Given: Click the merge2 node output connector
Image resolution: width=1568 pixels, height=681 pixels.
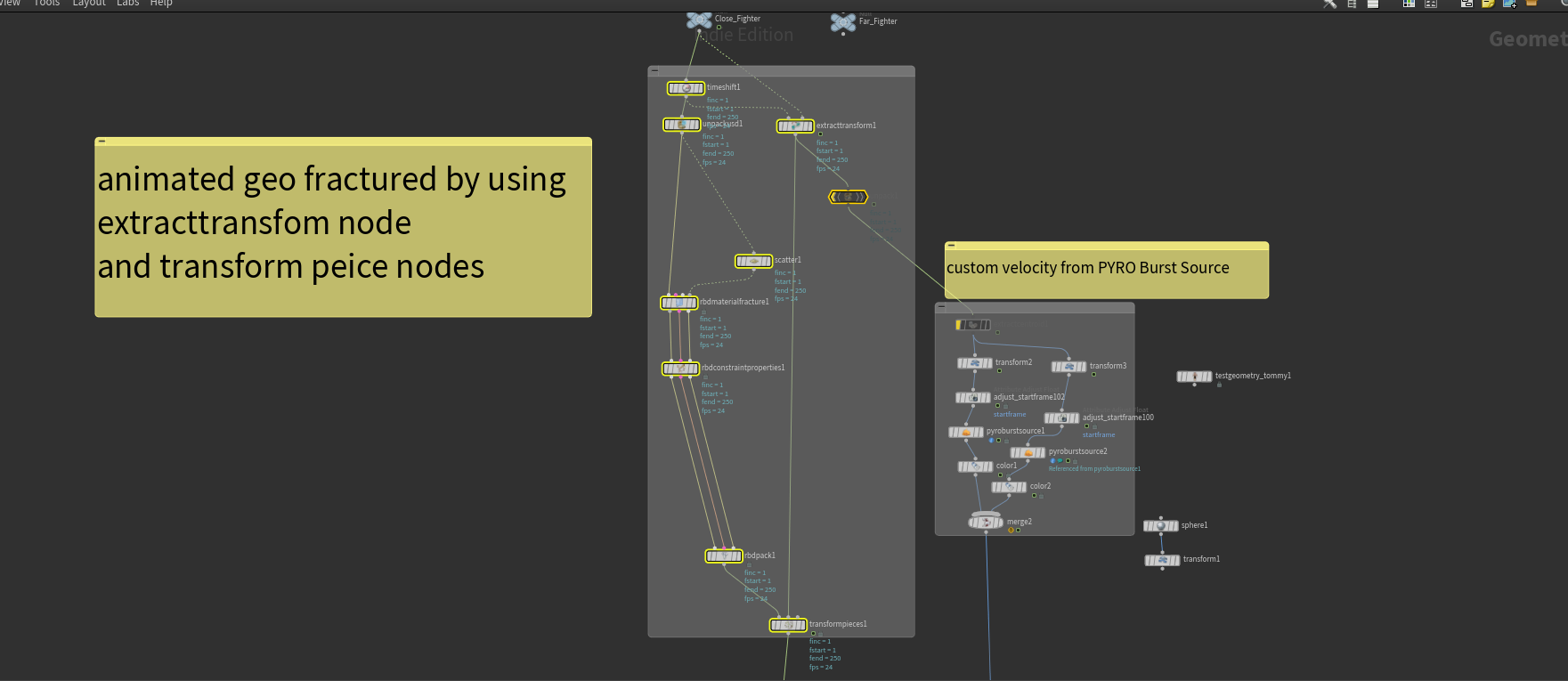Looking at the screenshot, I should 986,532.
